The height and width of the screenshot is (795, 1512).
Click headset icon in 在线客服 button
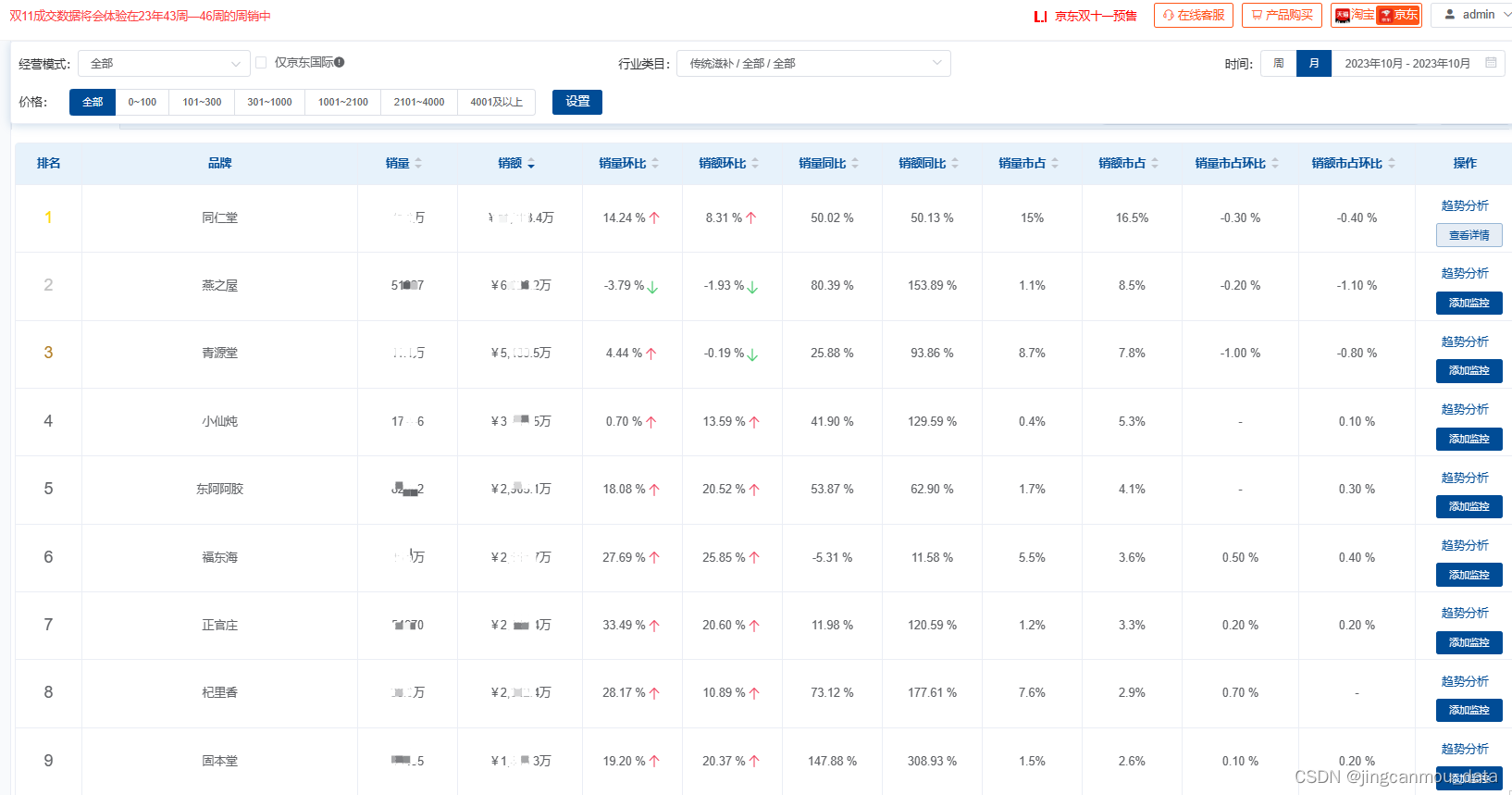tap(1169, 15)
